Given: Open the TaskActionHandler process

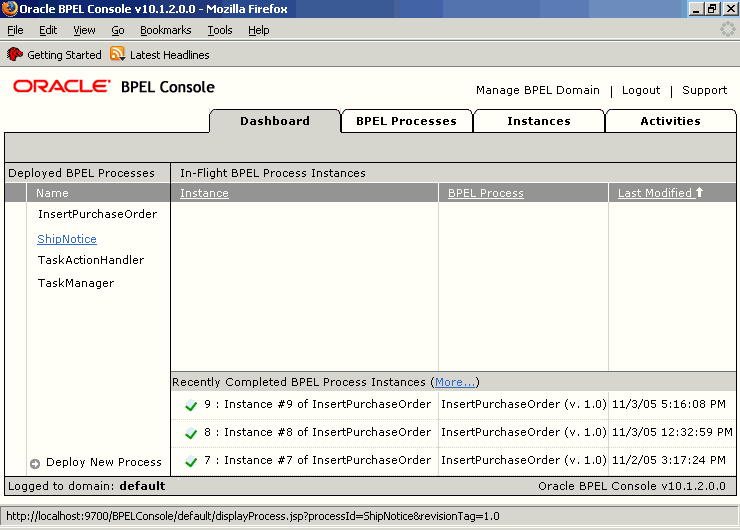Looking at the screenshot, I should pos(91,260).
